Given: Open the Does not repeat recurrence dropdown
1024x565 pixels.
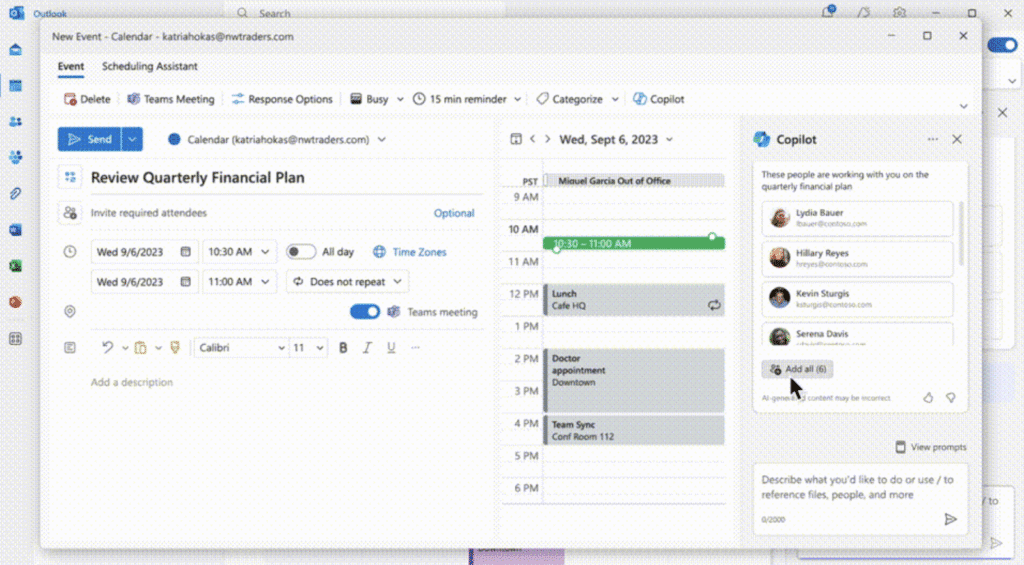Looking at the screenshot, I should (x=347, y=282).
